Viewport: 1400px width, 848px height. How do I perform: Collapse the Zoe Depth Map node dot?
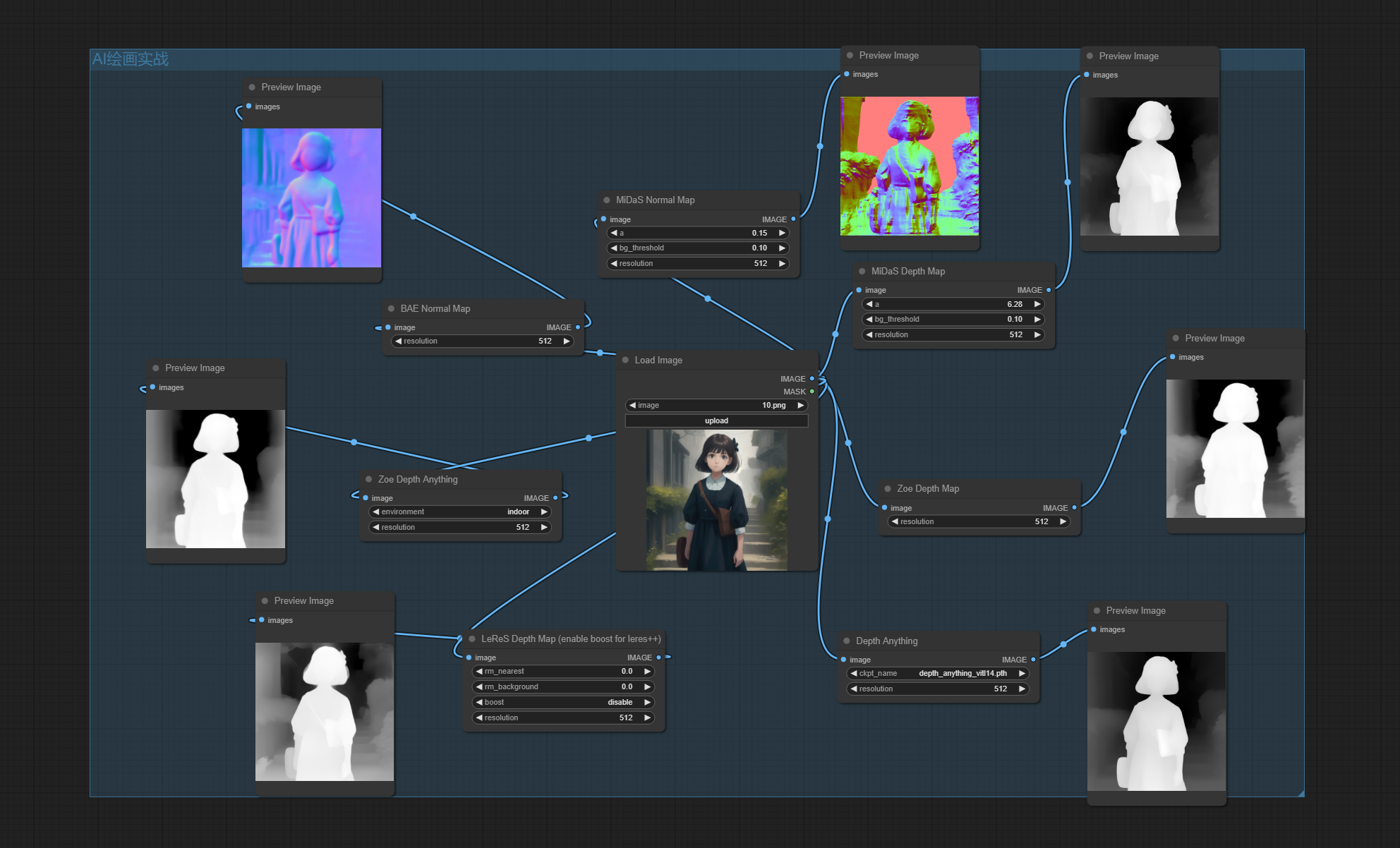pos(888,489)
